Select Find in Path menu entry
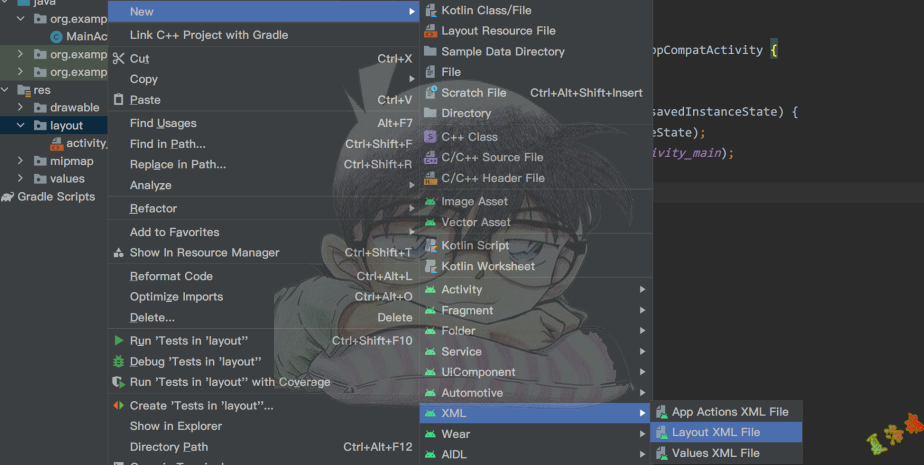The width and height of the screenshot is (924, 465). [167, 144]
